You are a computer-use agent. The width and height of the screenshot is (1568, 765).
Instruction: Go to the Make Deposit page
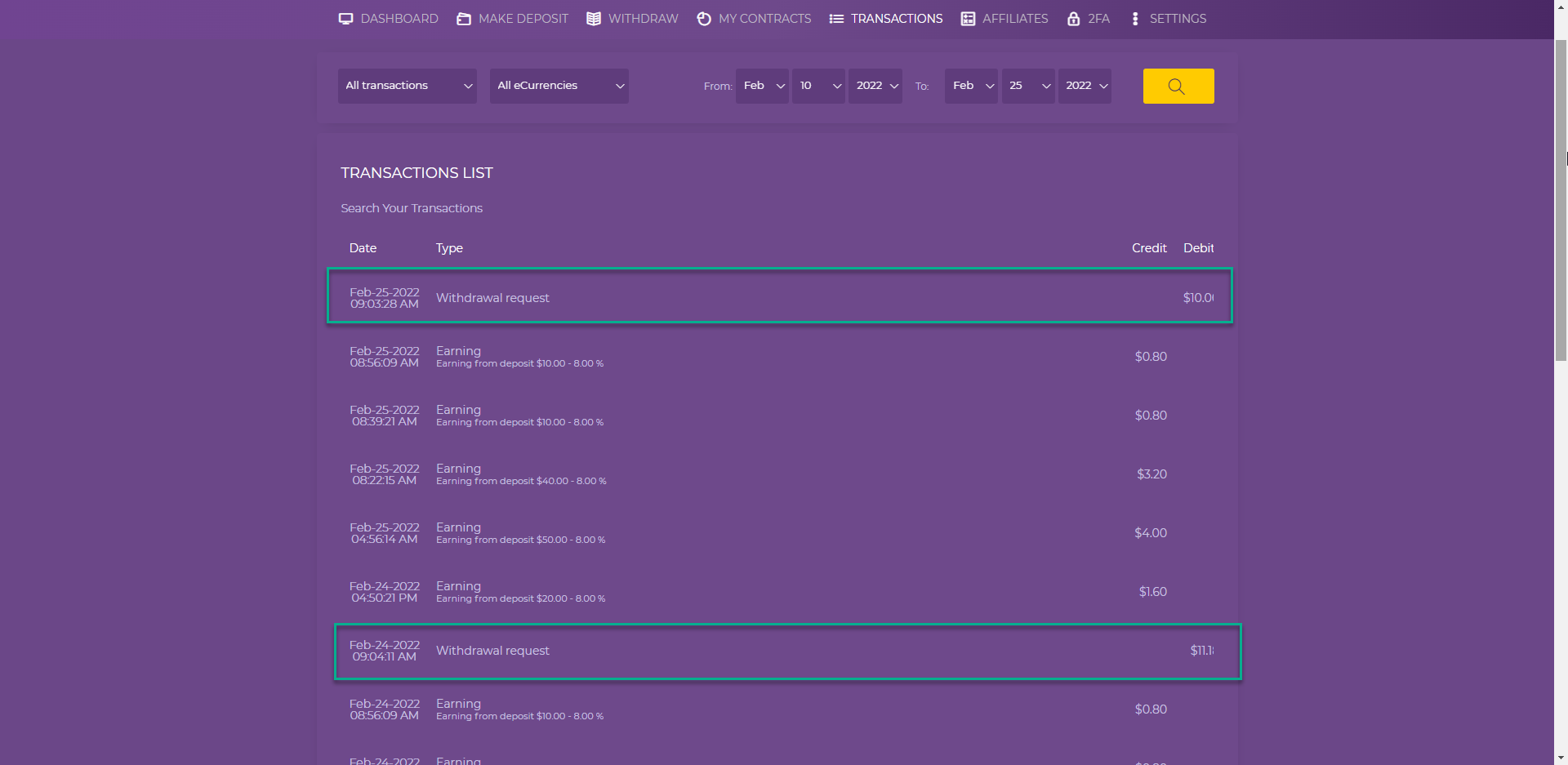click(x=523, y=19)
